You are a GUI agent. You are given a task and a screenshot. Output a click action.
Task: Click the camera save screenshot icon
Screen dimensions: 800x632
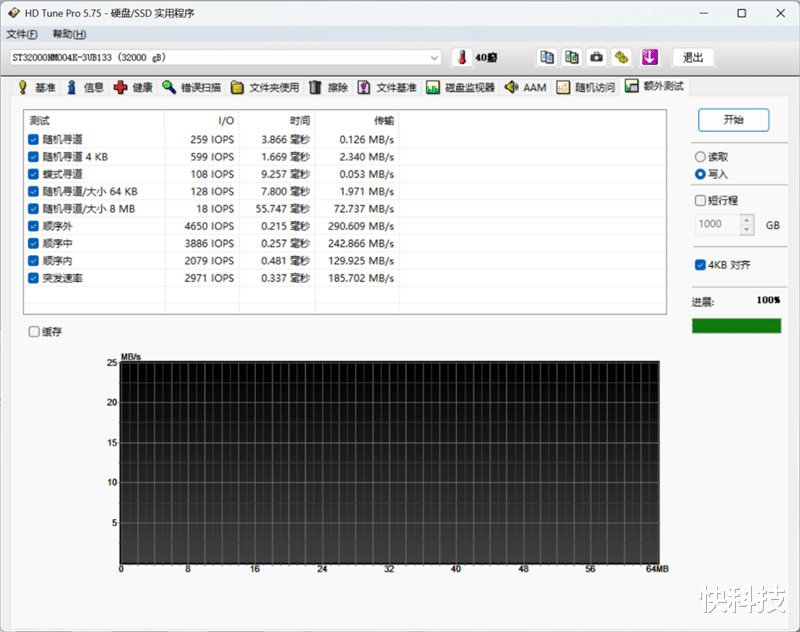coord(596,57)
